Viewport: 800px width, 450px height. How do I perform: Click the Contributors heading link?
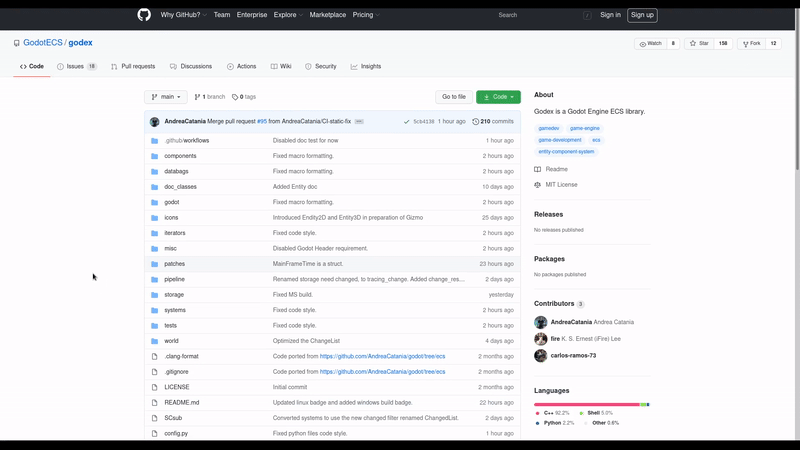(554, 304)
